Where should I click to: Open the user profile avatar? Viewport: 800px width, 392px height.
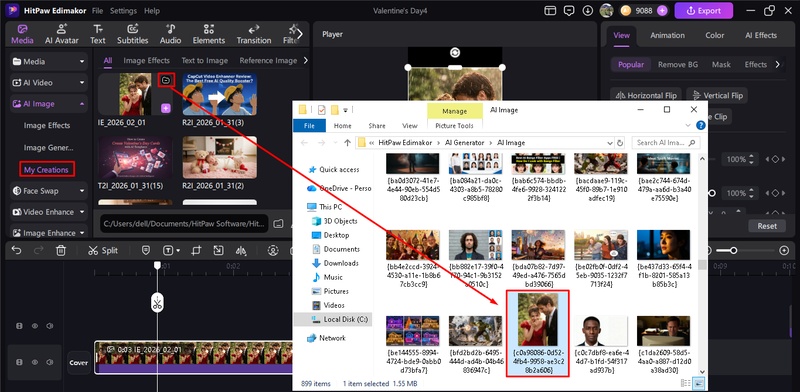(x=606, y=10)
